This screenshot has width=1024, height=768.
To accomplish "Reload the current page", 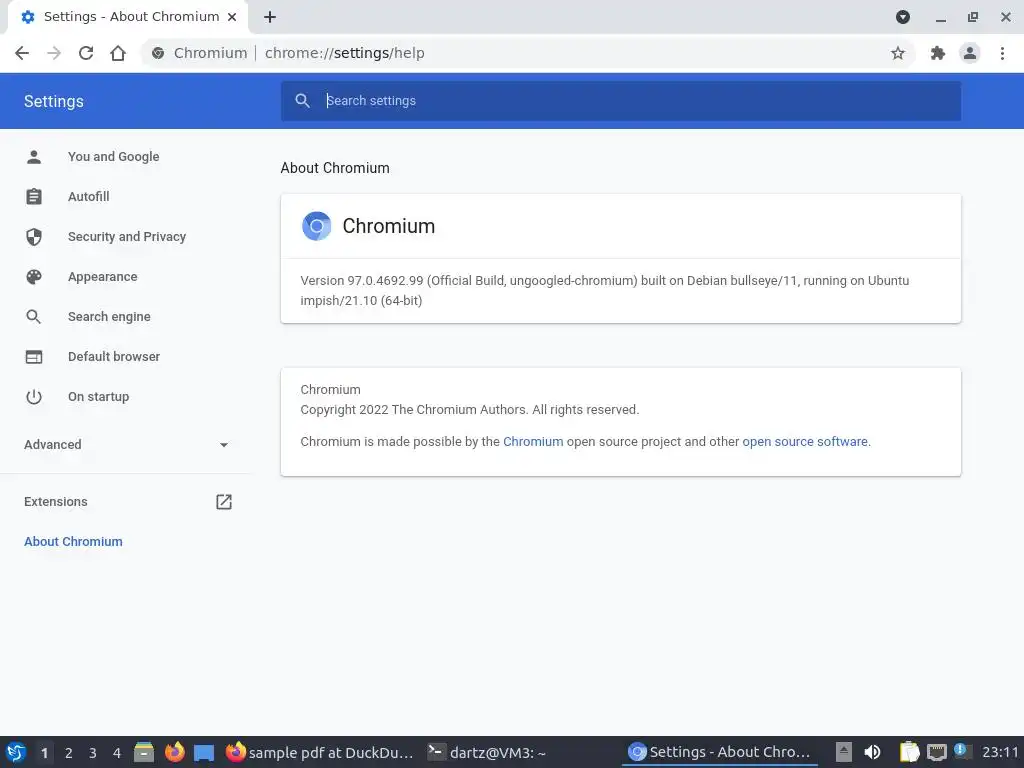I will (86, 53).
